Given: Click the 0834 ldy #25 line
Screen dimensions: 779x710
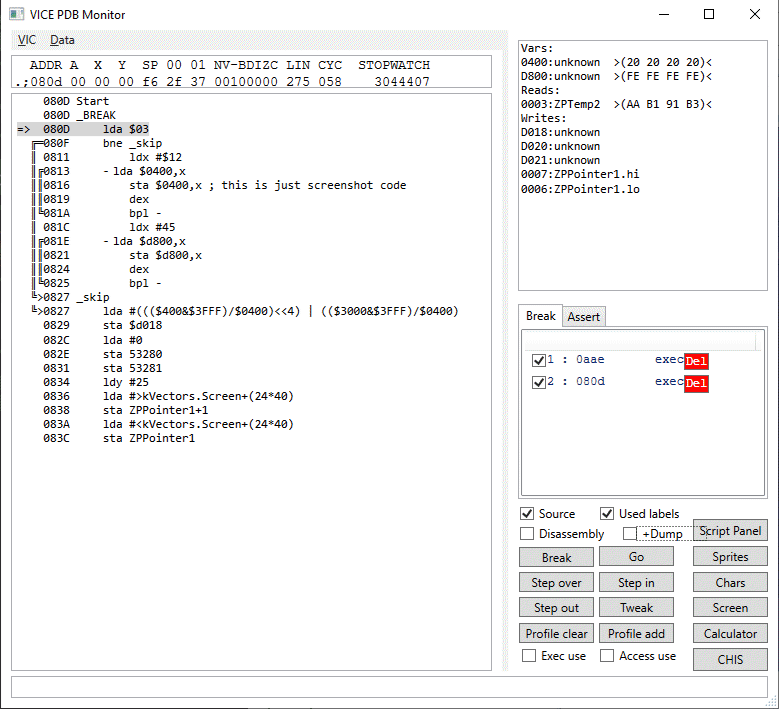Looking at the screenshot, I should tap(95, 382).
